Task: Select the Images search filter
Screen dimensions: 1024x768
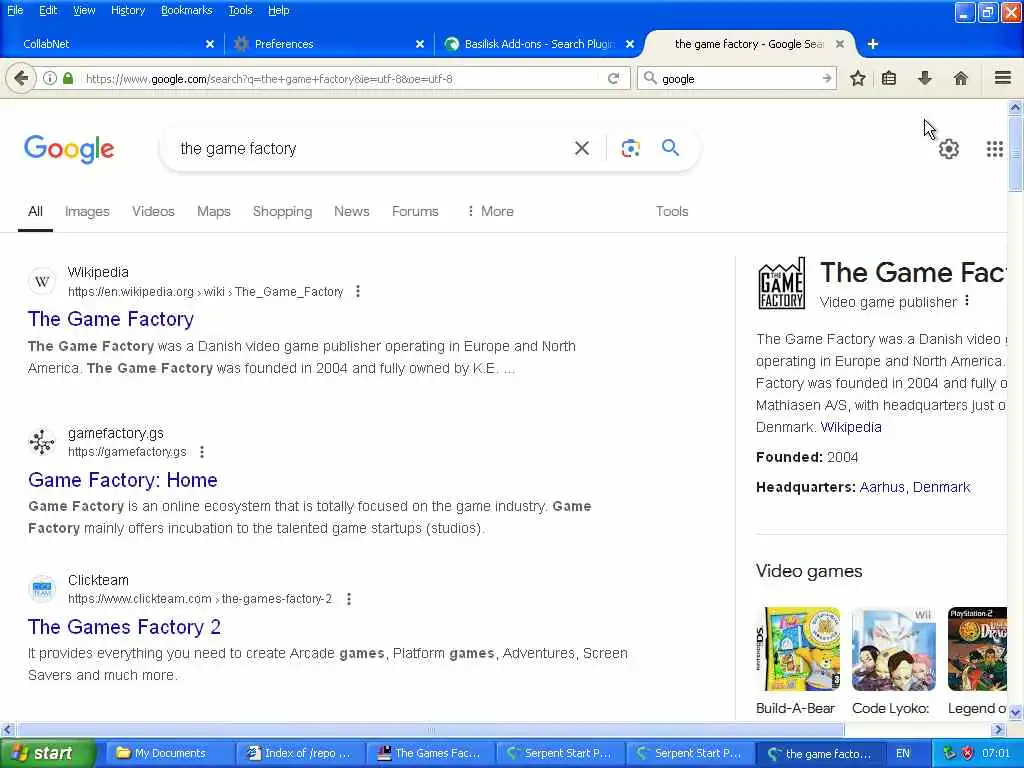Action: tap(87, 211)
